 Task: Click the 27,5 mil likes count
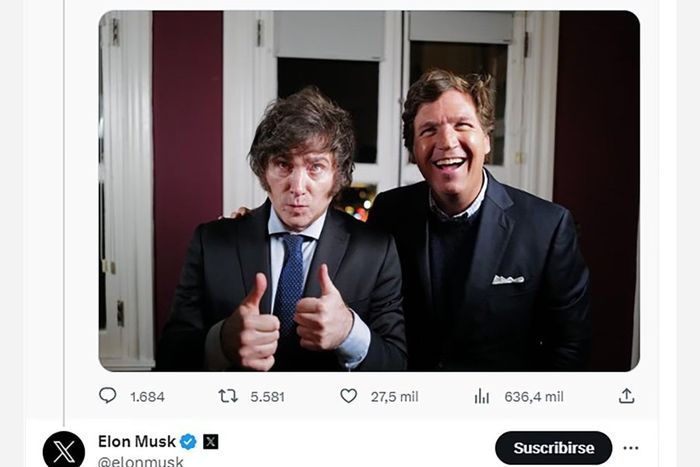click(394, 397)
